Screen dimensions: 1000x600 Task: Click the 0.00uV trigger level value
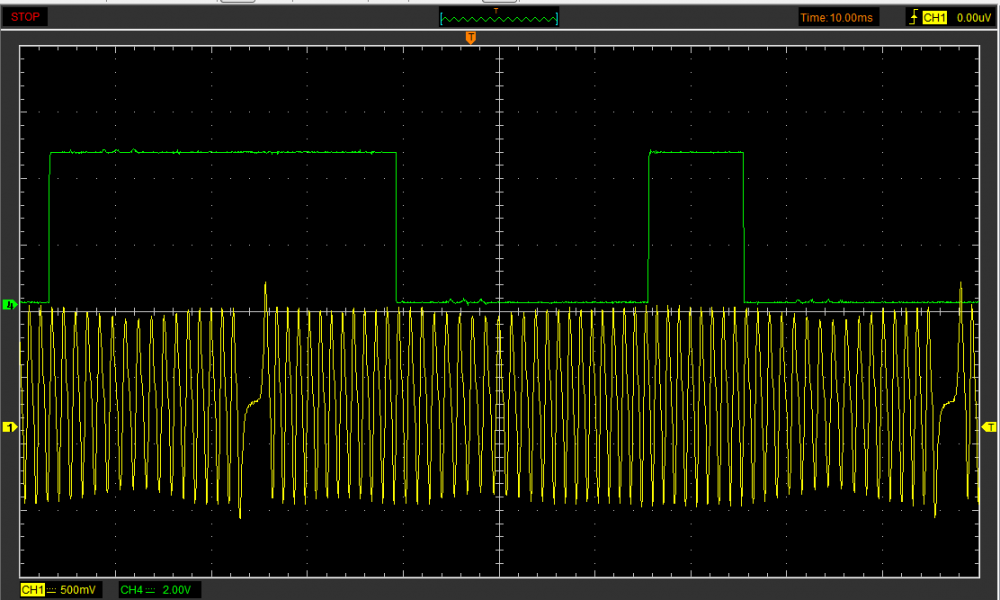972,18
